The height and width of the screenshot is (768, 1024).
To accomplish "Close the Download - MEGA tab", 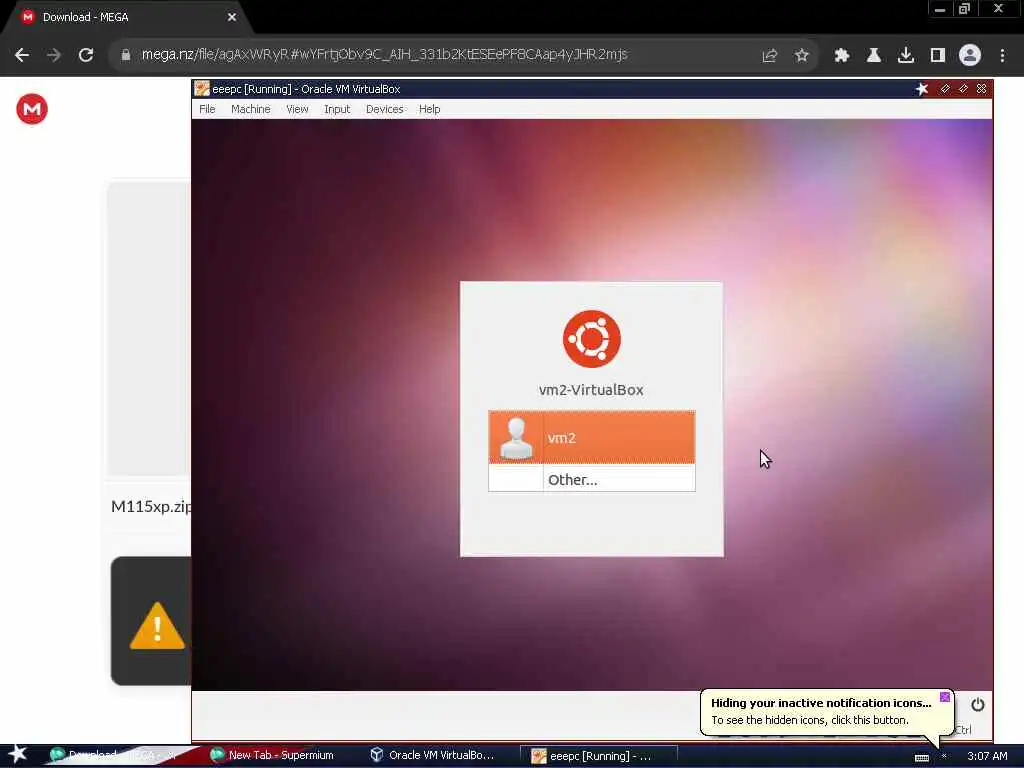I will (232, 18).
